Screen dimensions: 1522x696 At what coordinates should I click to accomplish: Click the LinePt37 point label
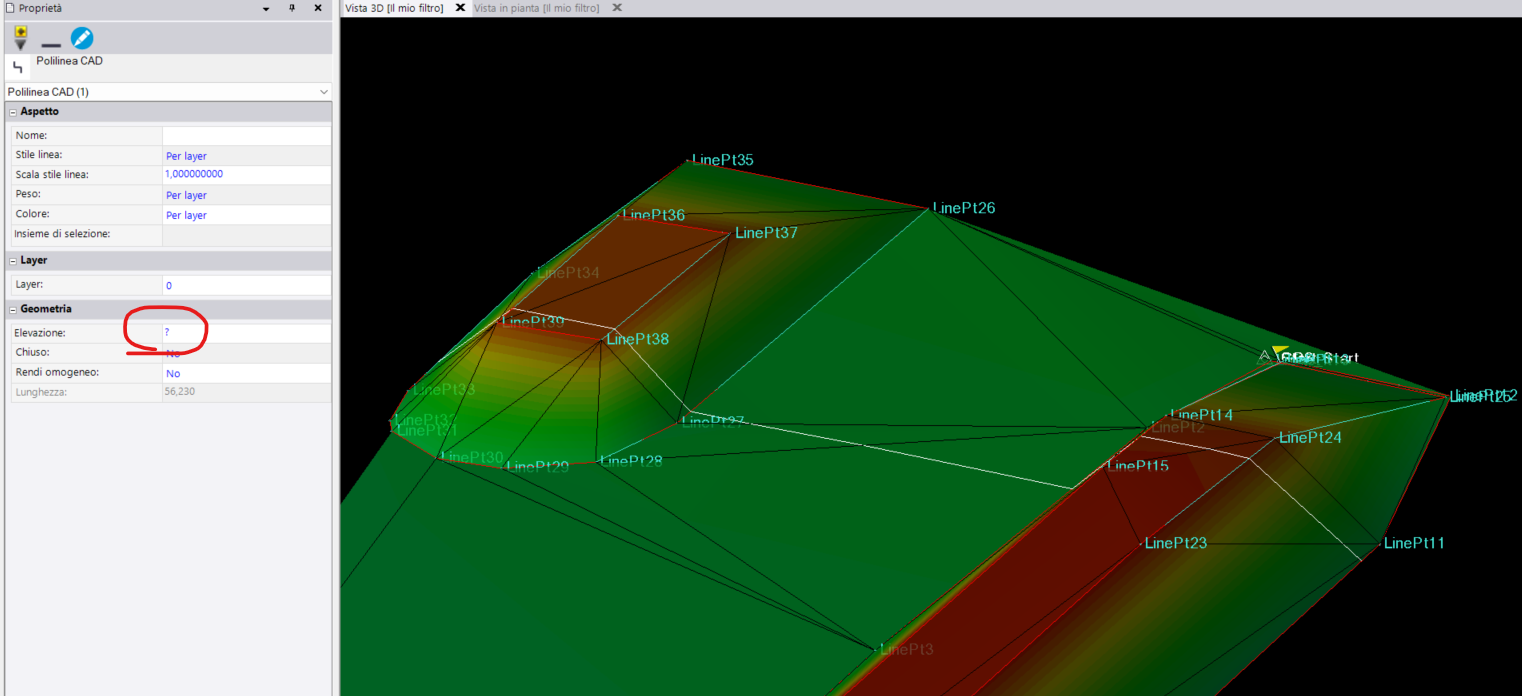click(766, 232)
